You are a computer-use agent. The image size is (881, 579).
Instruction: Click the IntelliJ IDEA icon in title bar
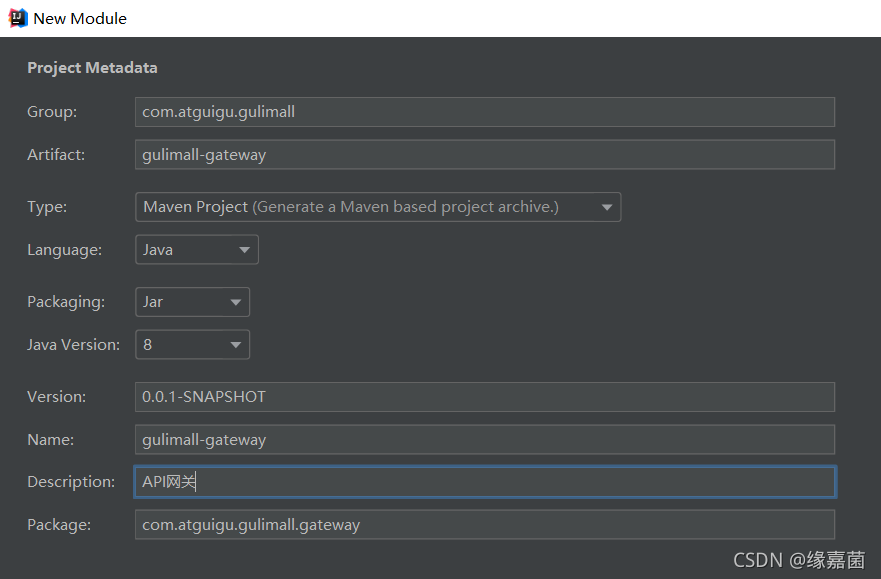pyautogui.click(x=17, y=18)
